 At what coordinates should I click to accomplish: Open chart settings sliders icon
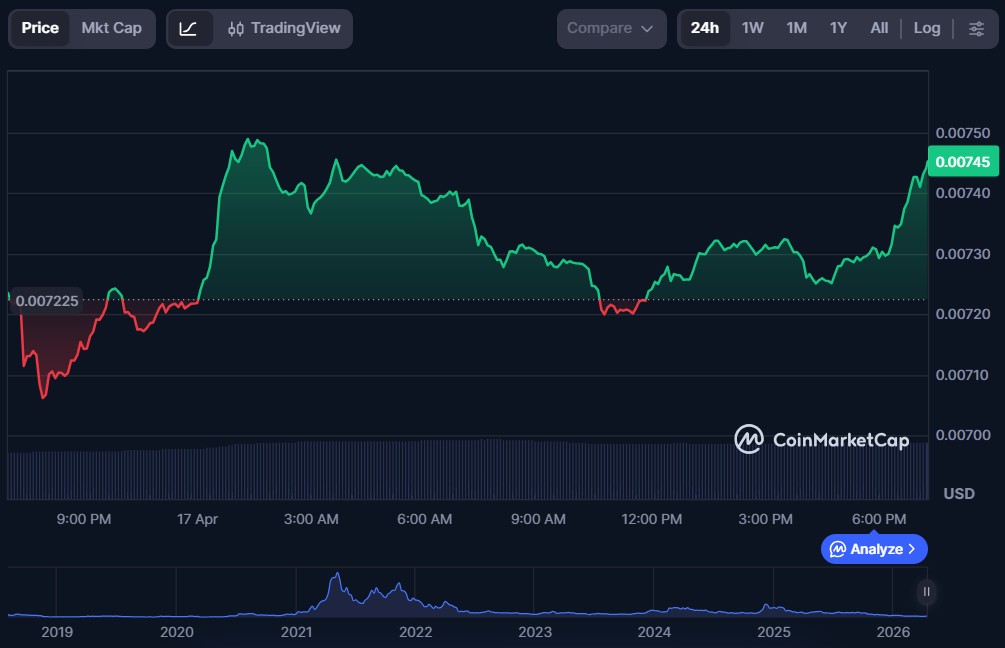tap(976, 29)
